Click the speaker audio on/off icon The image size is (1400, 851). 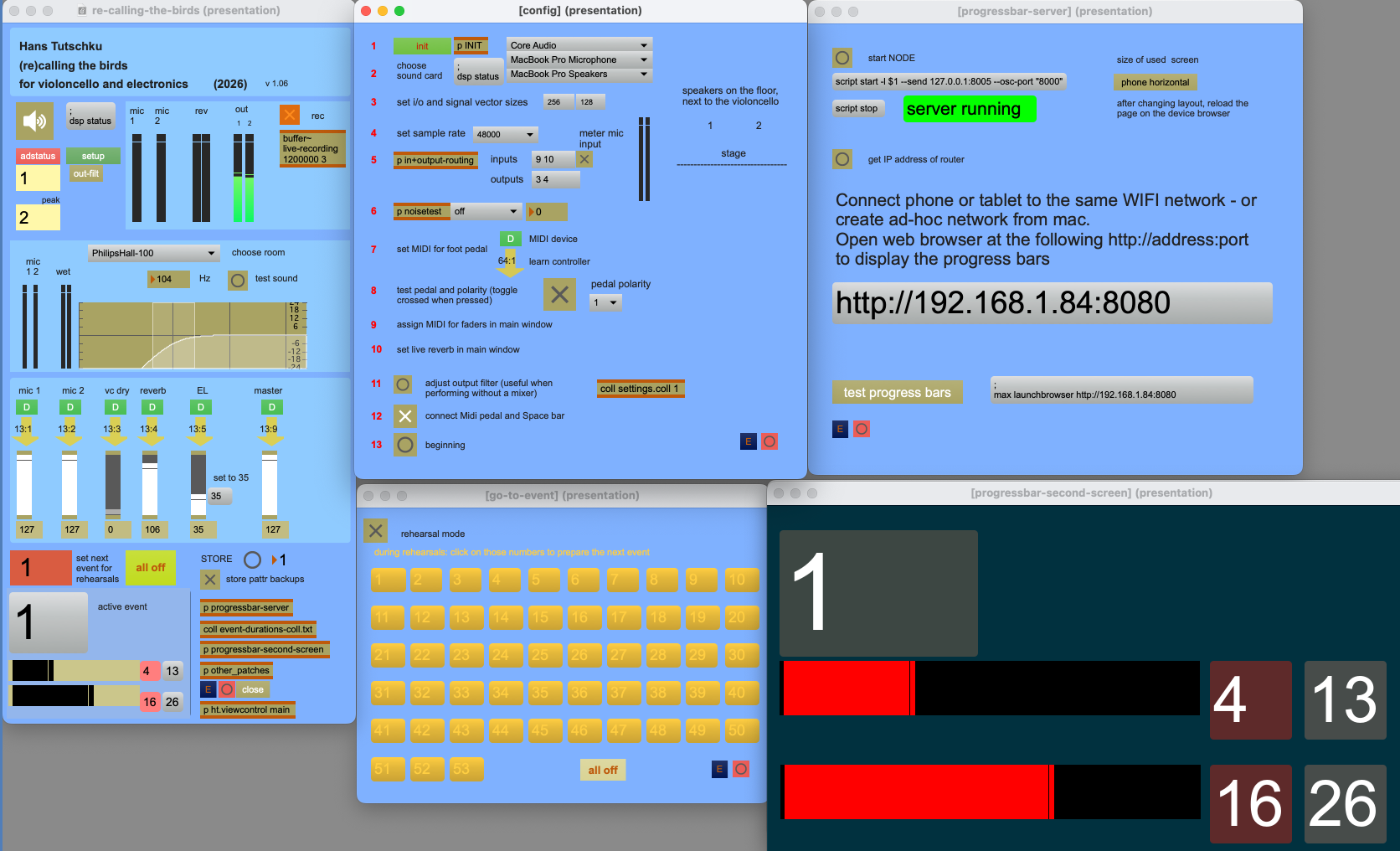click(34, 121)
